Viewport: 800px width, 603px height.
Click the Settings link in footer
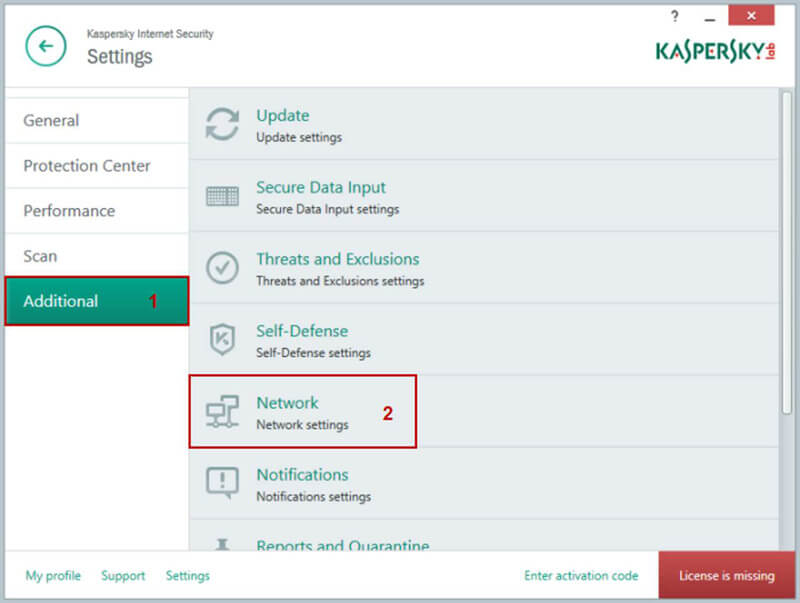pos(188,576)
